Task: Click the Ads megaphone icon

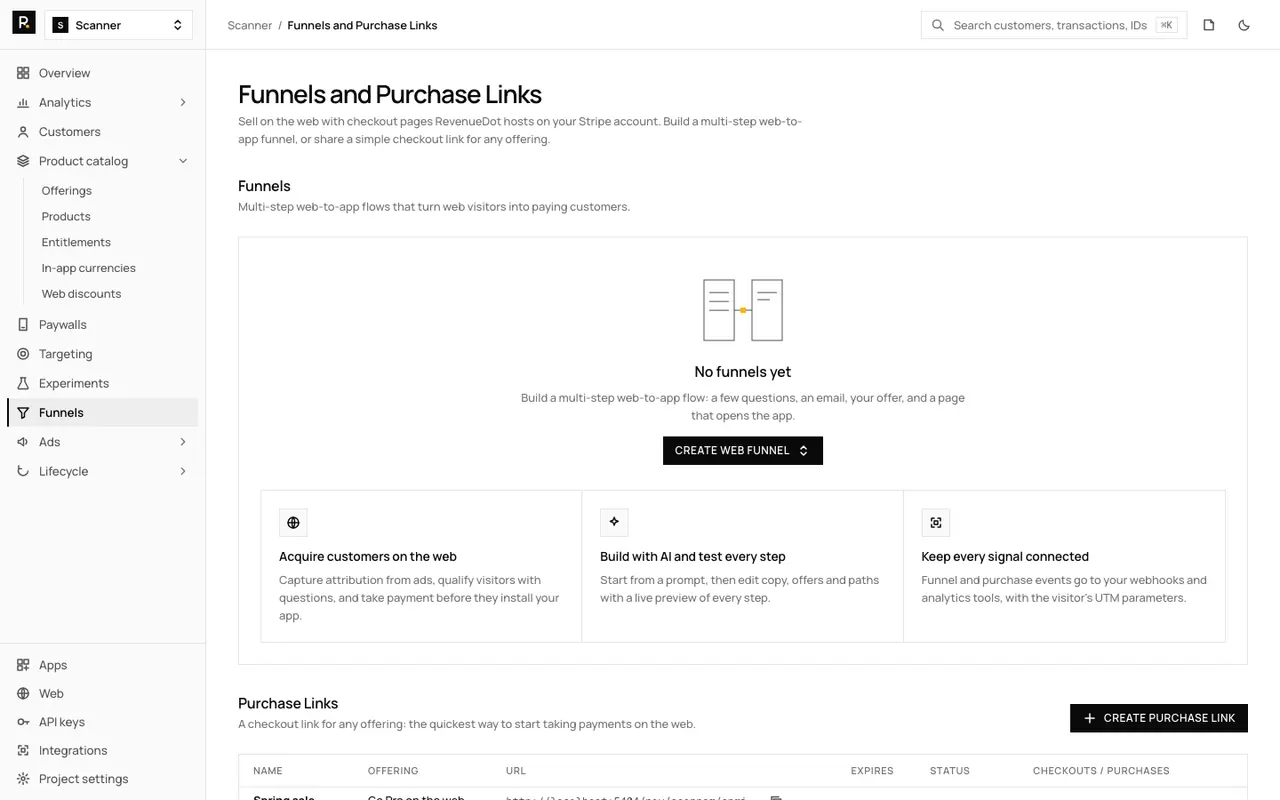Action: [23, 442]
